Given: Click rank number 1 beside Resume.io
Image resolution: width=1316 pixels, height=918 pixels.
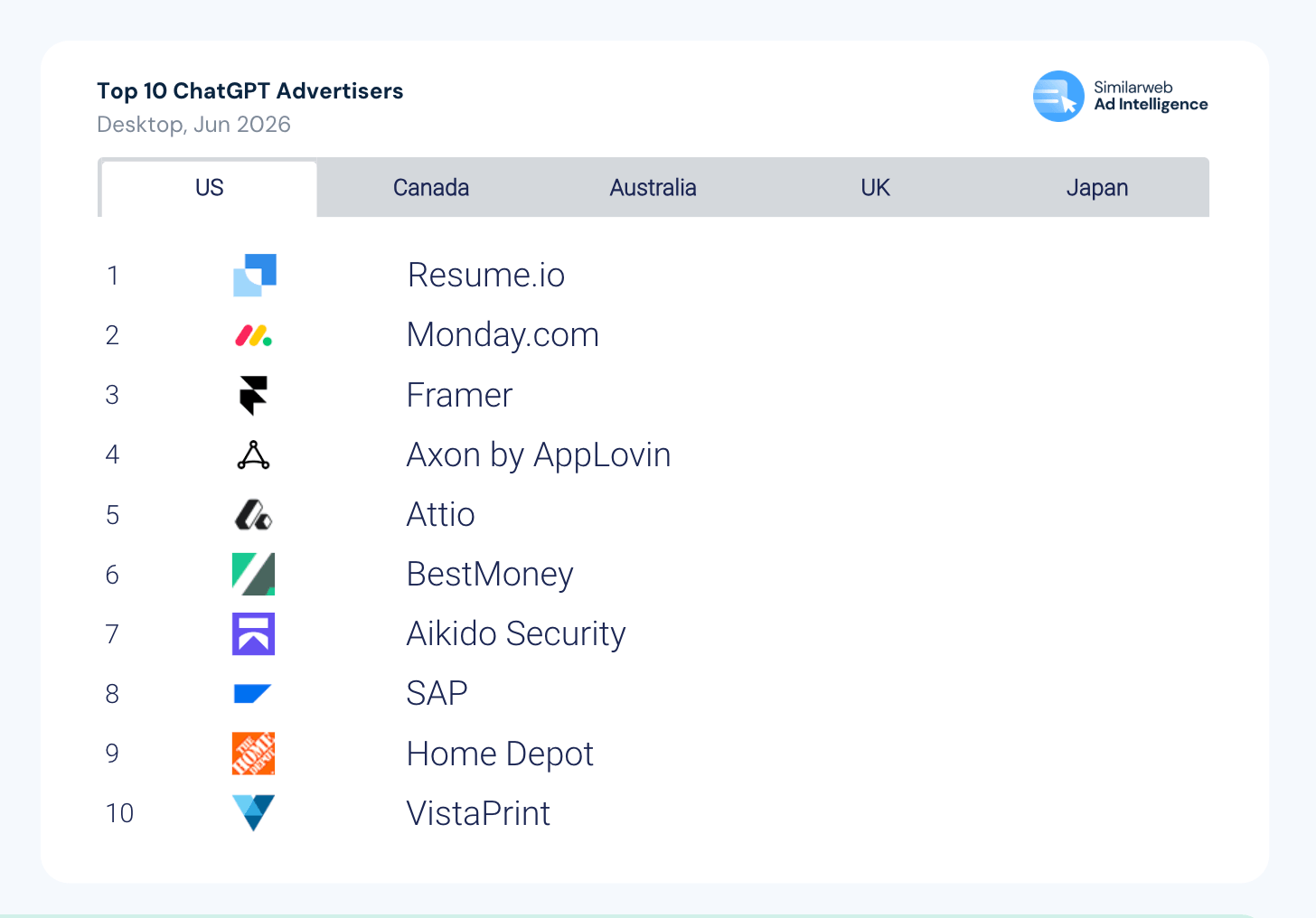Looking at the screenshot, I should pyautogui.click(x=113, y=276).
